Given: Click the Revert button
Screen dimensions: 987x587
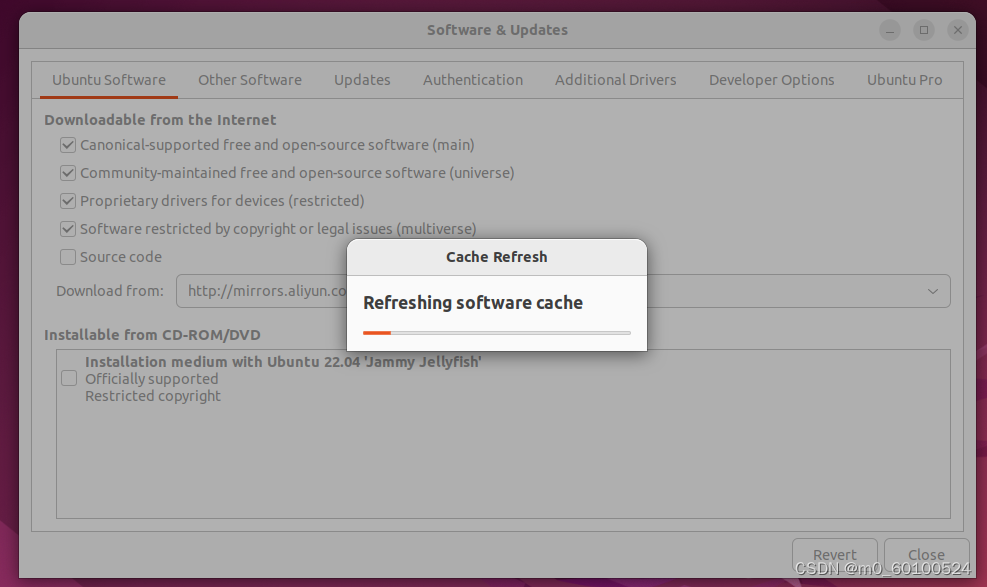Looking at the screenshot, I should click(835, 555).
